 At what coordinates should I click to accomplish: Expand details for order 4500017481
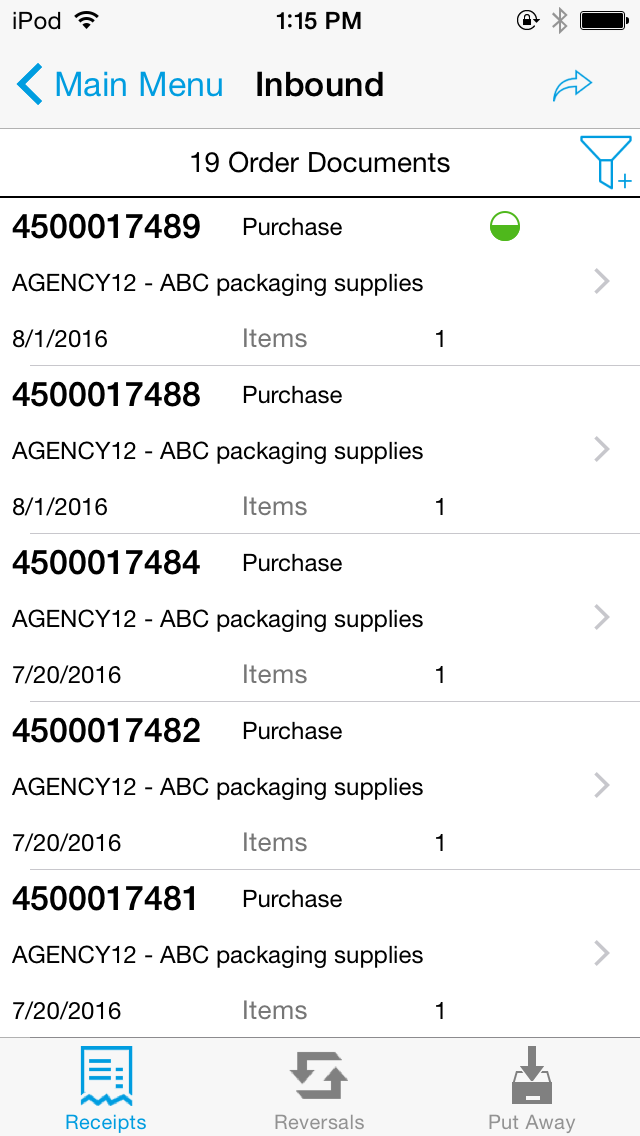[x=601, y=953]
